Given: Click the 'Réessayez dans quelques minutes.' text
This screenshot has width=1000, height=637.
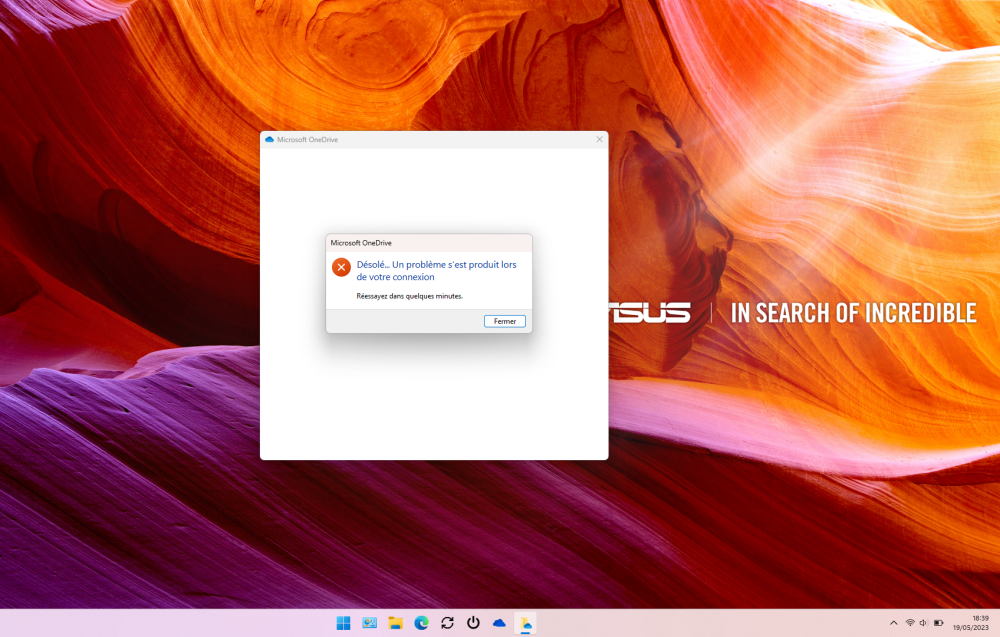Looking at the screenshot, I should pyautogui.click(x=409, y=296).
